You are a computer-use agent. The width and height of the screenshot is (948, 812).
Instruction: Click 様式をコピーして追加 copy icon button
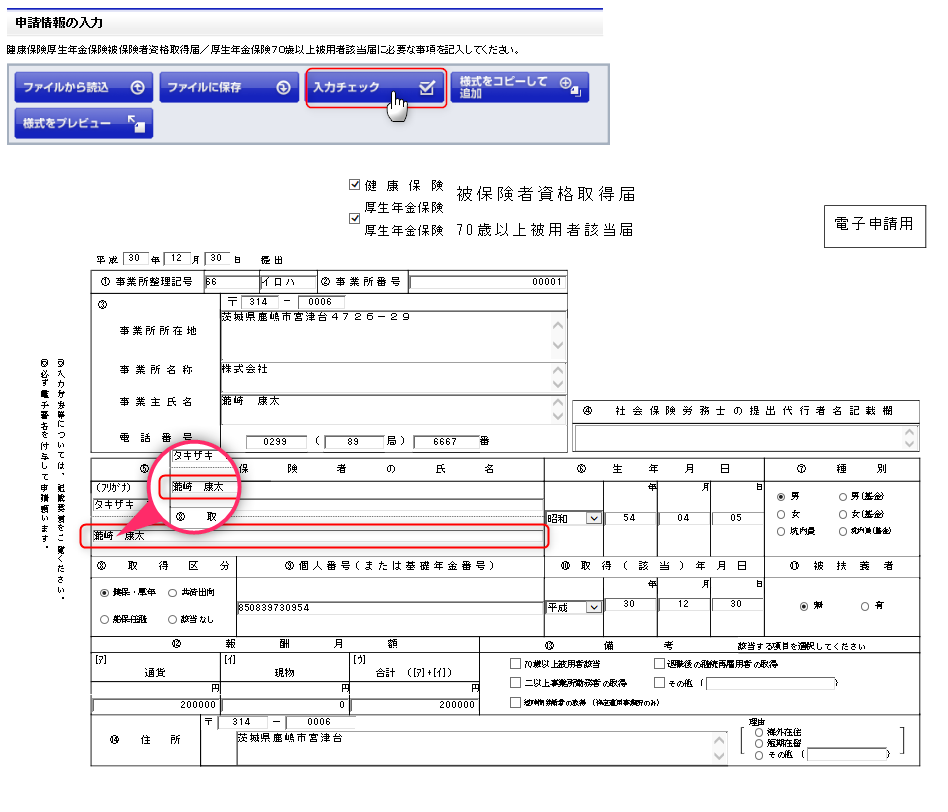pyautogui.click(x=519, y=88)
